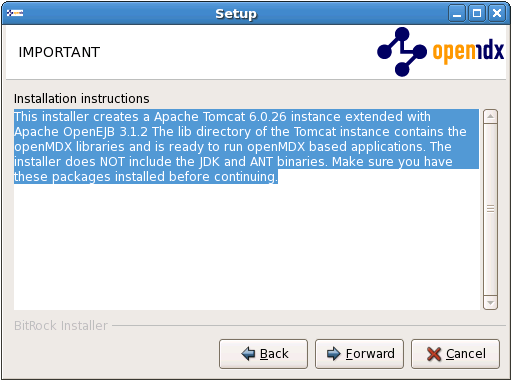Click the scrollbar thumb grip

[x=490, y=209]
